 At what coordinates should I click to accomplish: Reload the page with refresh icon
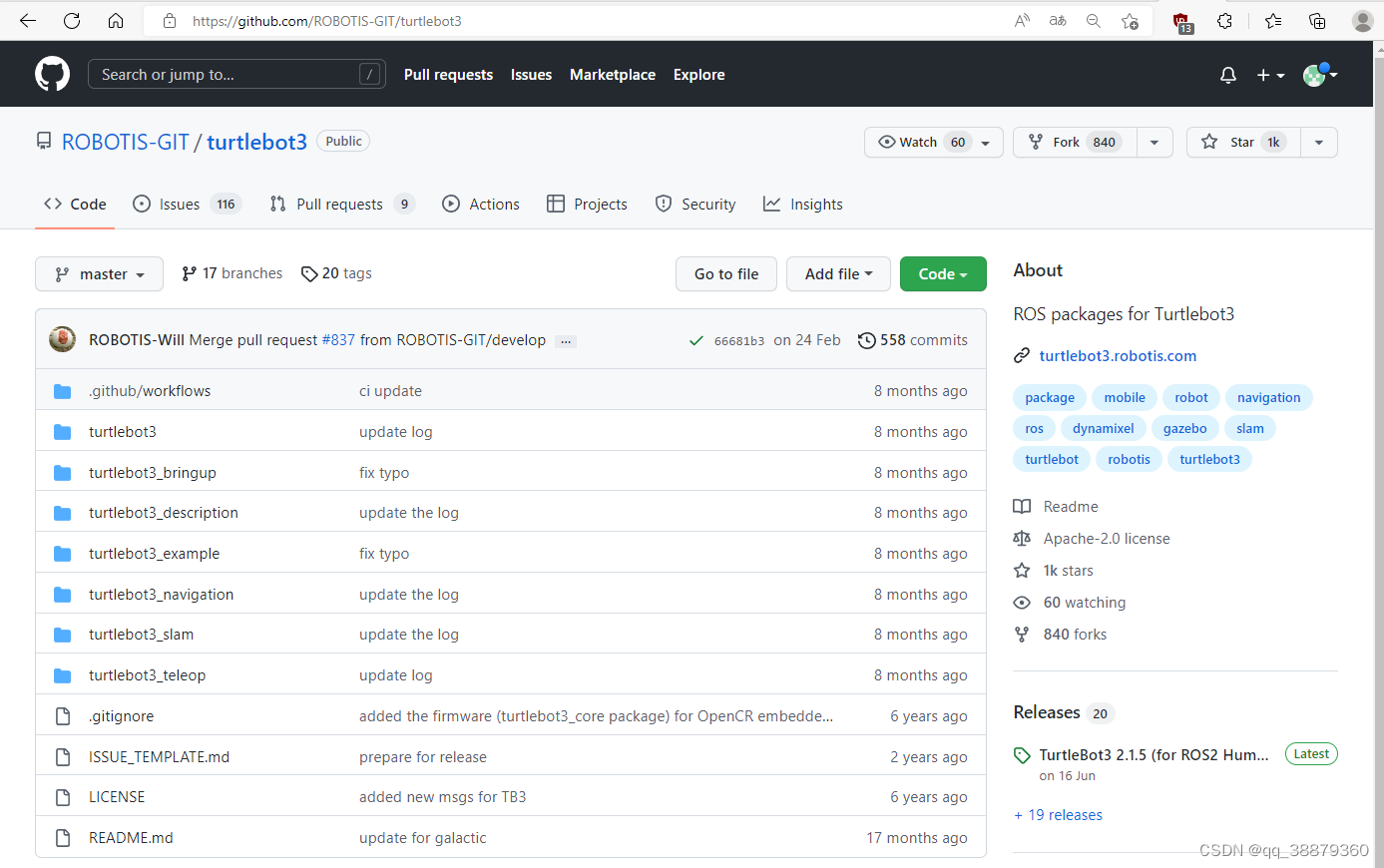coord(72,21)
